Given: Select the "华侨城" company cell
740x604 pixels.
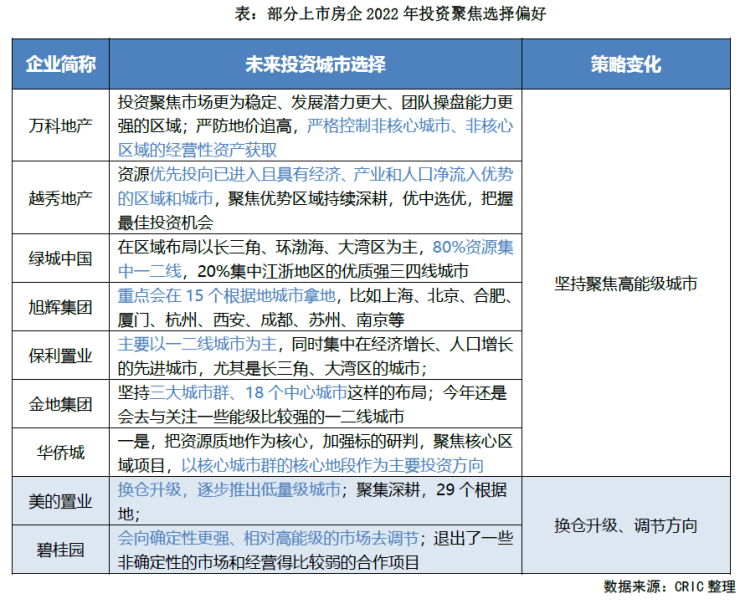Looking at the screenshot, I should [x=60, y=453].
